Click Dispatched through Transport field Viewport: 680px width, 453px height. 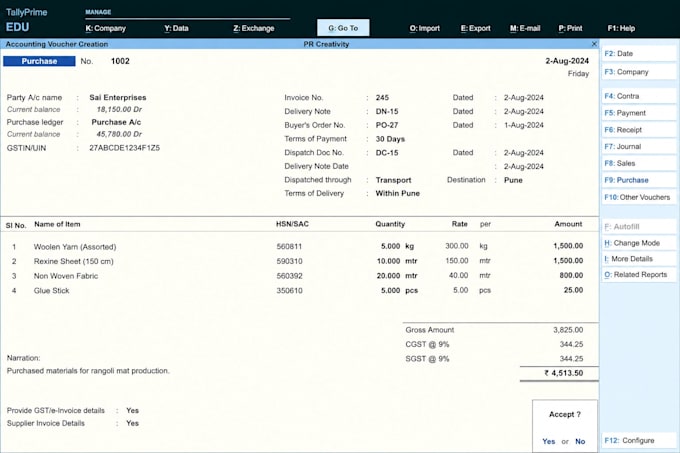pyautogui.click(x=393, y=180)
